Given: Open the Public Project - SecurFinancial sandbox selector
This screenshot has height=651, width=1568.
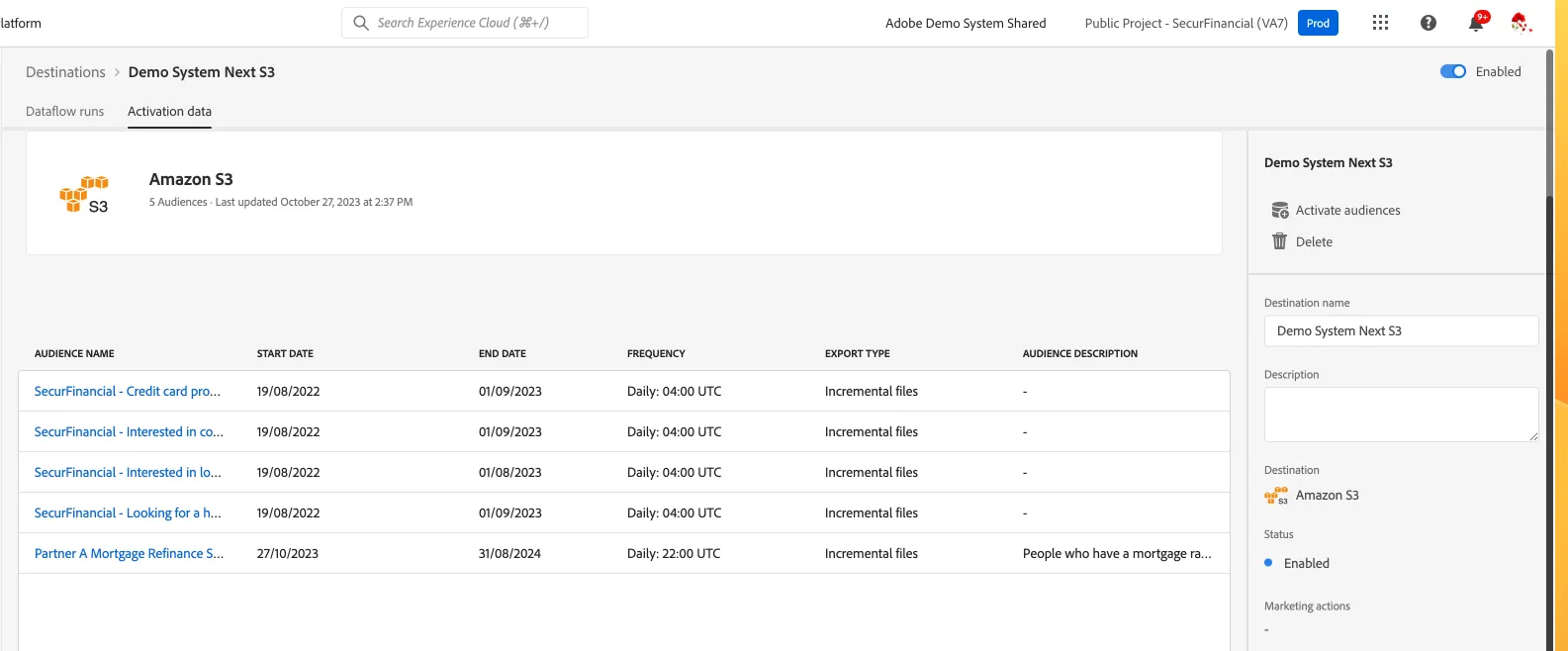Looking at the screenshot, I should 1186,23.
